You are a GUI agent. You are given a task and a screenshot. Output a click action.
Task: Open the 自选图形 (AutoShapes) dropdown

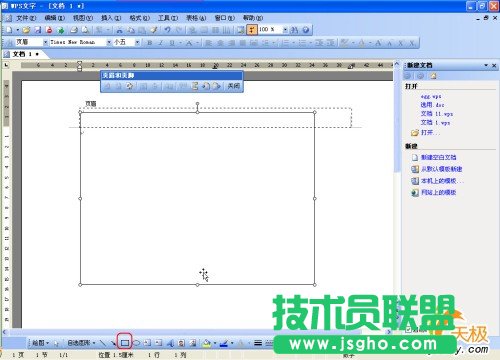pos(82,343)
